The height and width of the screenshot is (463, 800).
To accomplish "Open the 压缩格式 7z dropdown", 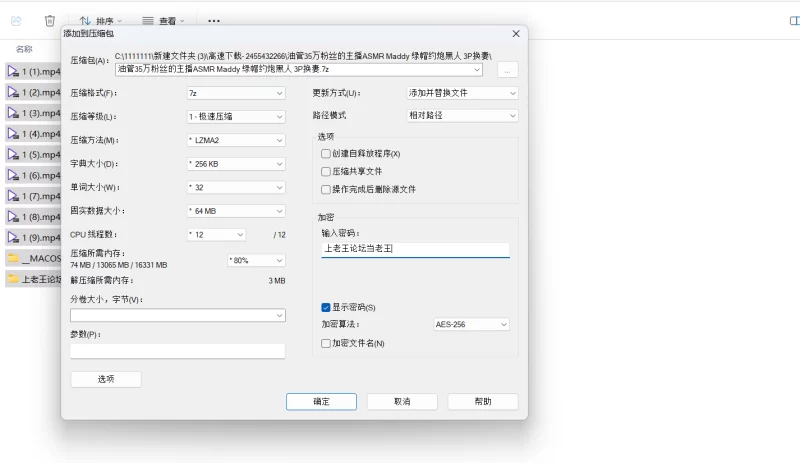I will click(x=236, y=93).
